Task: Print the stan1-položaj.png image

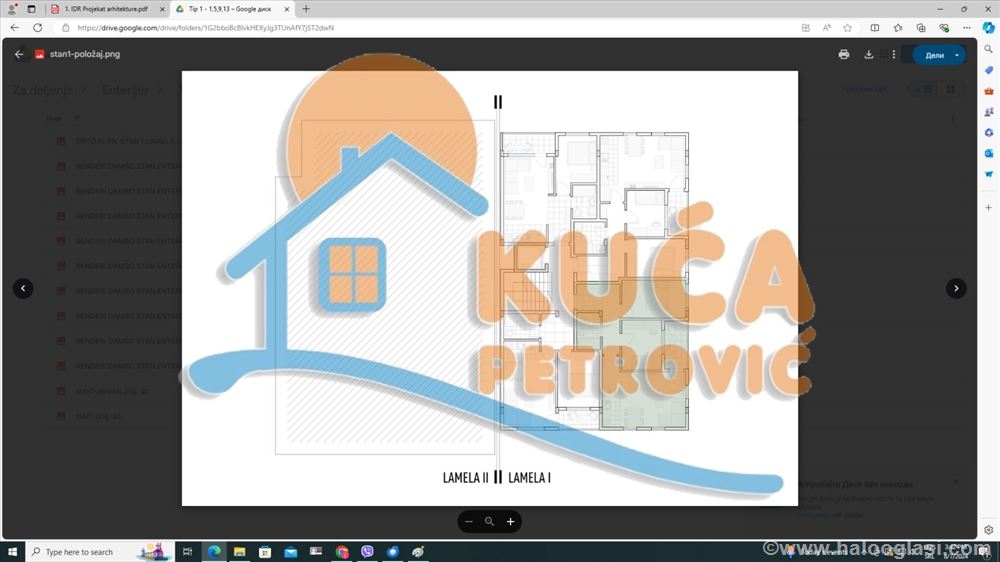Action: 844,55
